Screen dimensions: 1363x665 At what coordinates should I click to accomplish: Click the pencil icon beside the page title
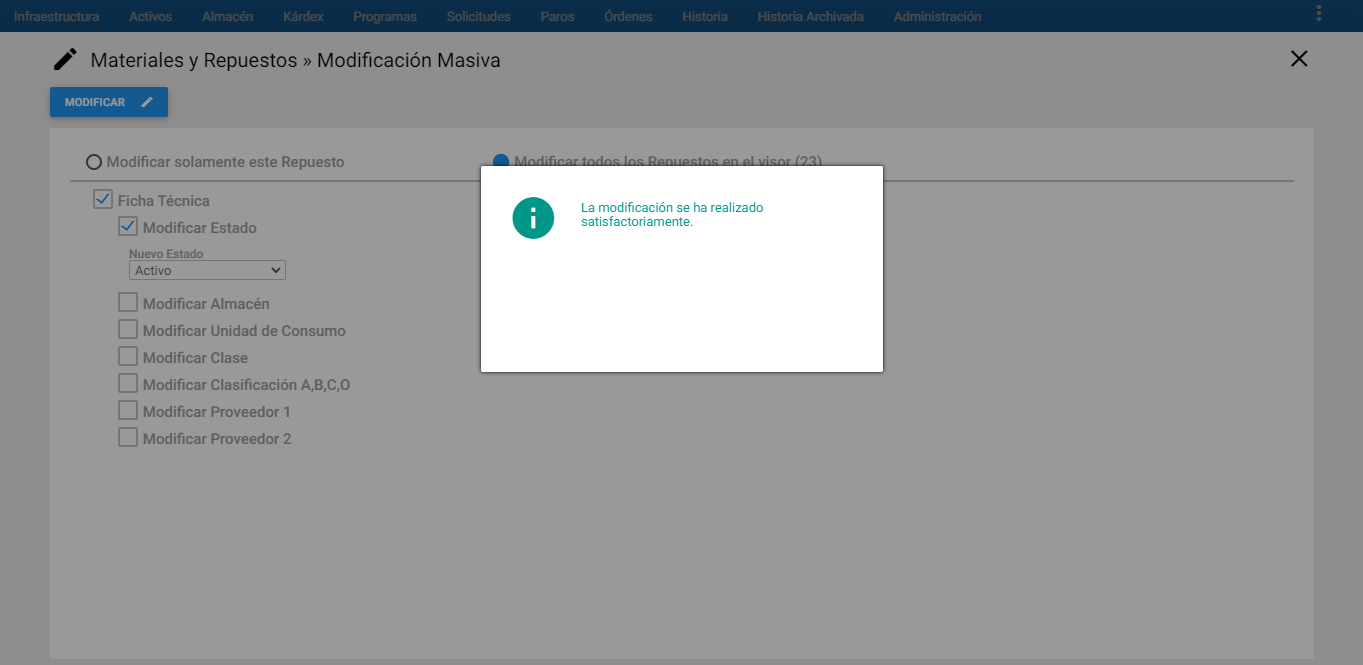(x=65, y=60)
